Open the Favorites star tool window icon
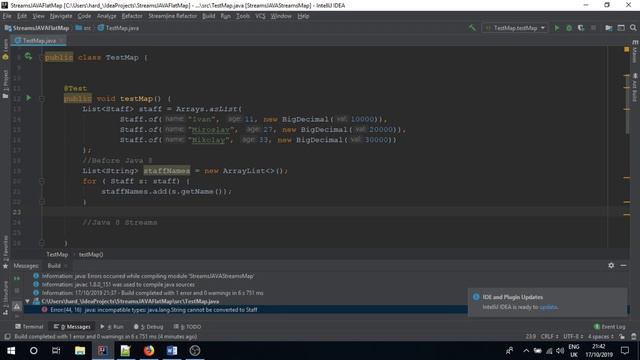Screen dimensions: 640x360 [5, 266]
